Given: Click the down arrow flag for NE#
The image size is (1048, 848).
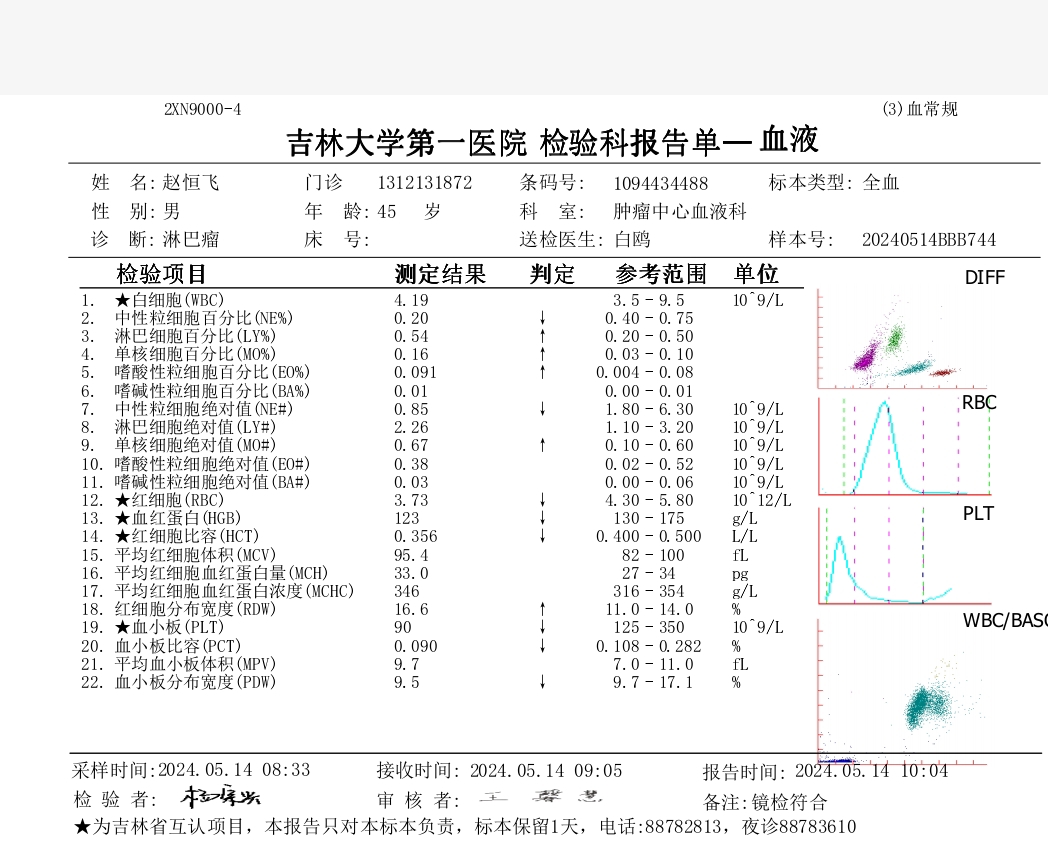Looking at the screenshot, I should 543,409.
